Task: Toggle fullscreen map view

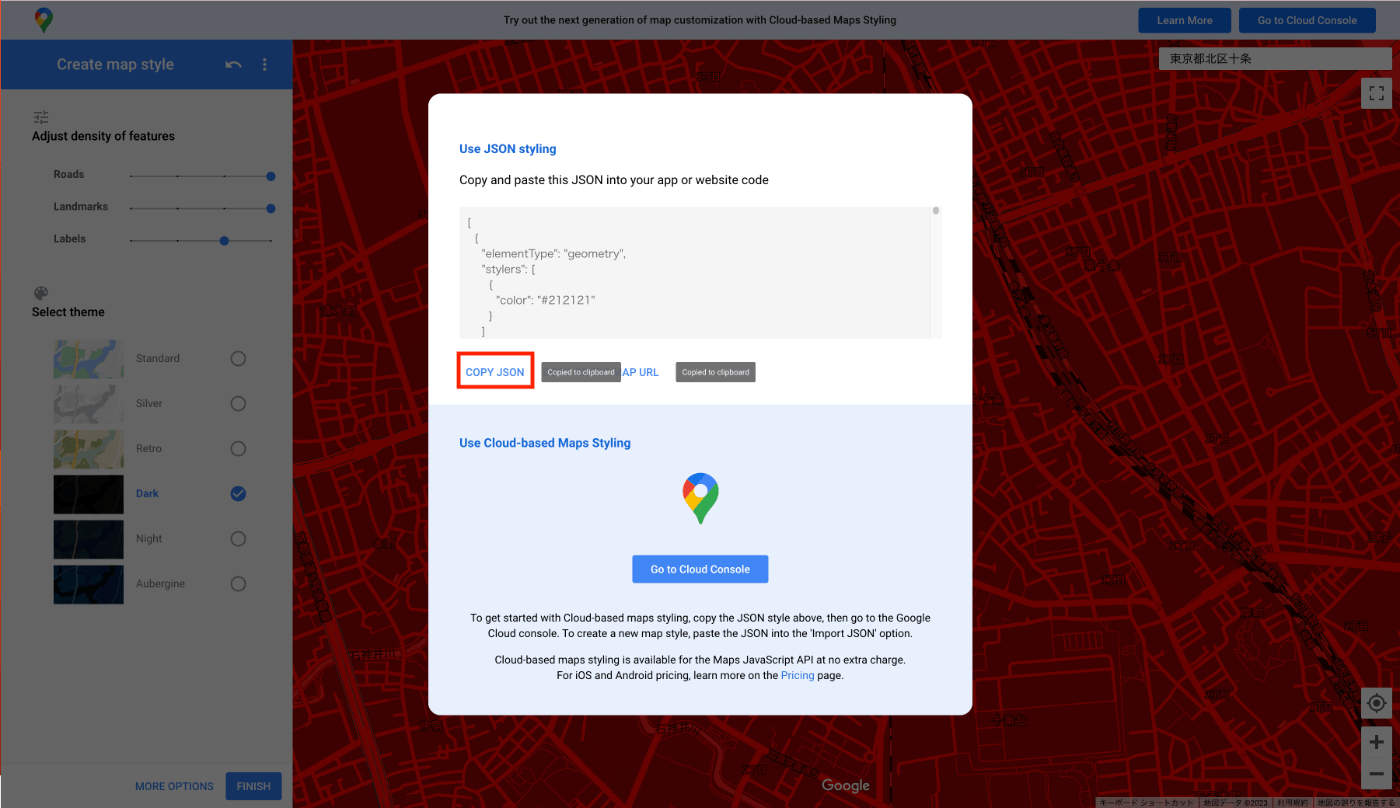Action: [1377, 93]
